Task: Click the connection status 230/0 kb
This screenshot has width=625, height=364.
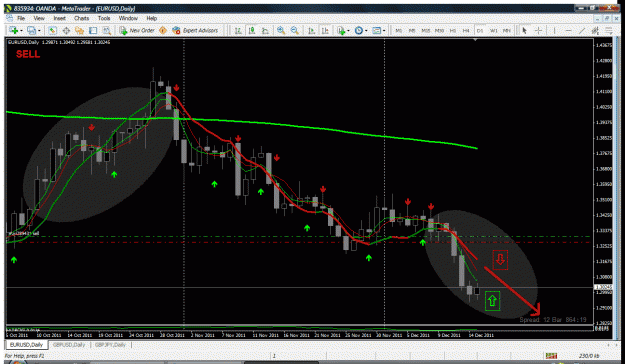Action: (x=588, y=356)
